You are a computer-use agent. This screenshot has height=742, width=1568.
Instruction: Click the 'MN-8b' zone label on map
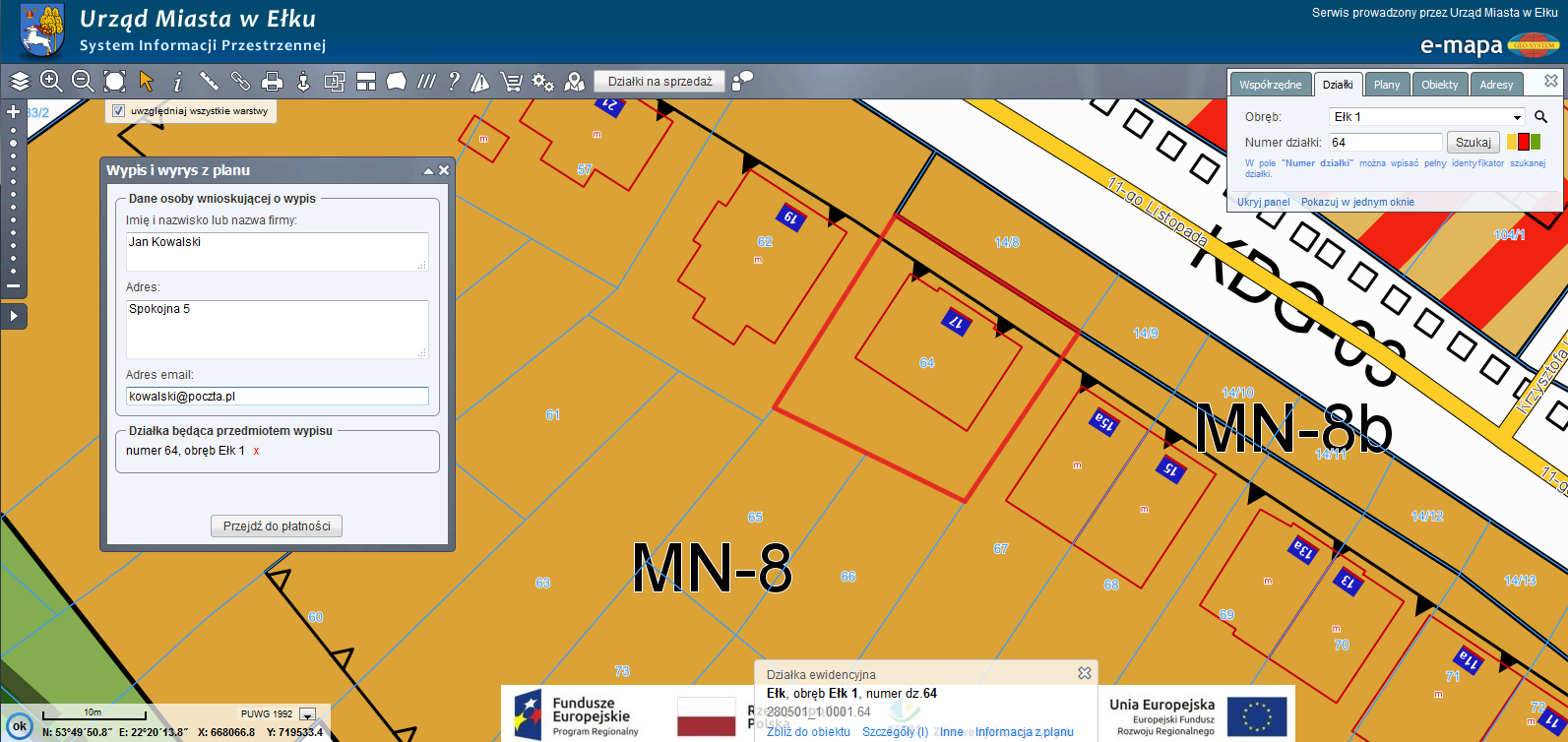[x=1293, y=429]
